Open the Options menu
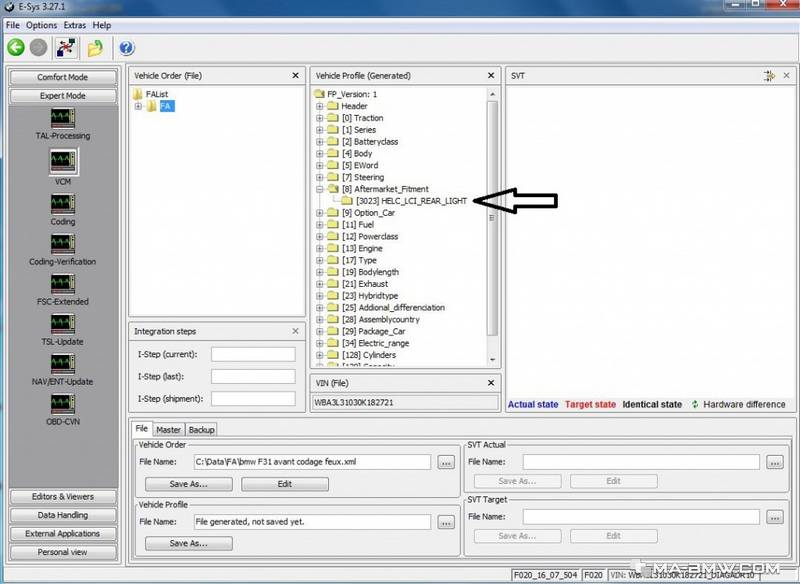800x584 pixels. pos(41,25)
